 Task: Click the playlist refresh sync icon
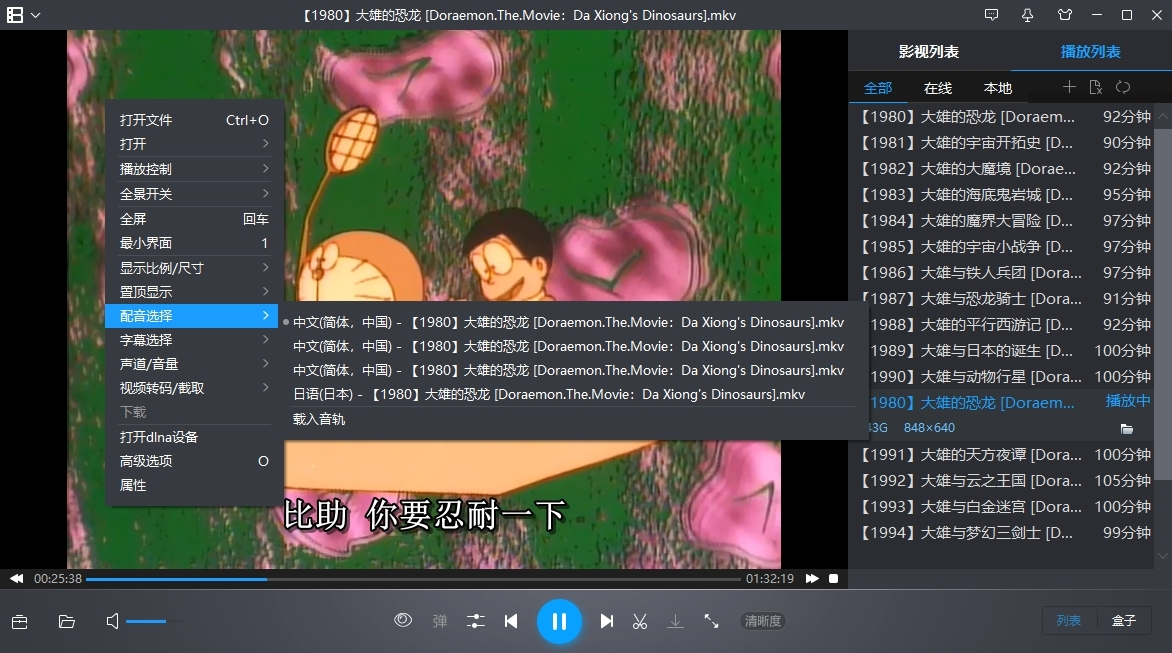coord(1123,87)
